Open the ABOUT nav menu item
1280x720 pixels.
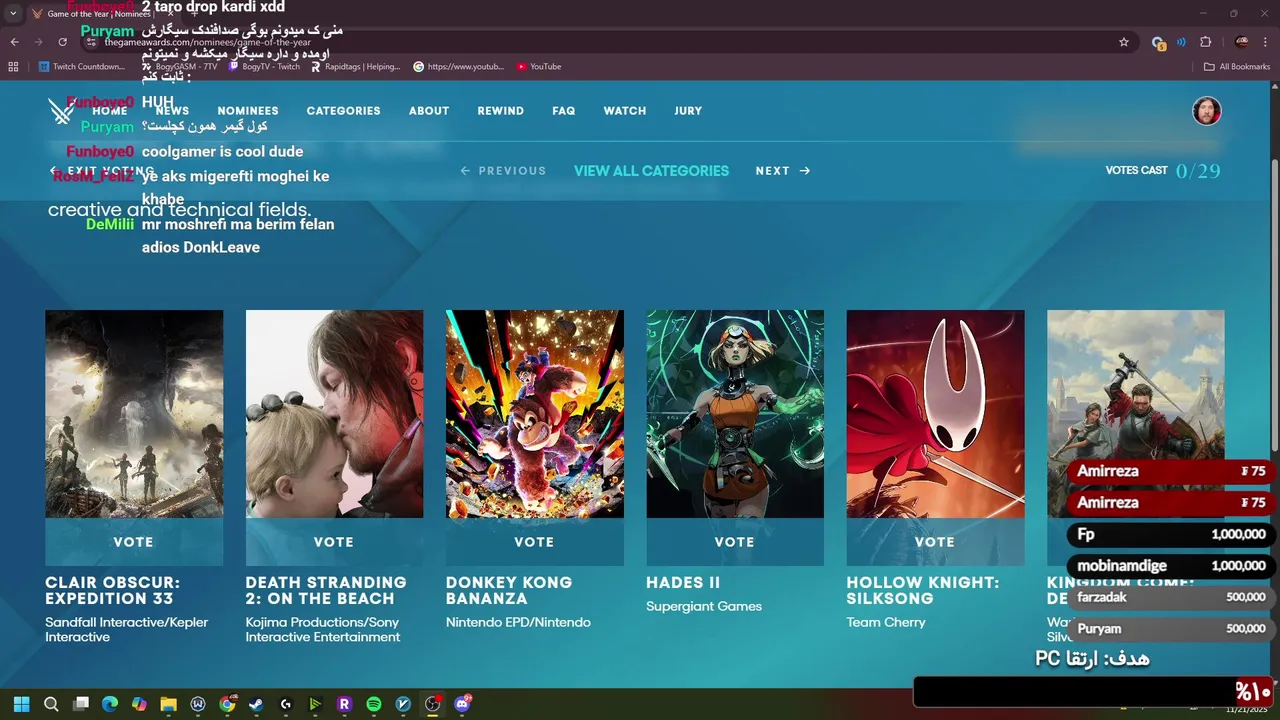(429, 111)
